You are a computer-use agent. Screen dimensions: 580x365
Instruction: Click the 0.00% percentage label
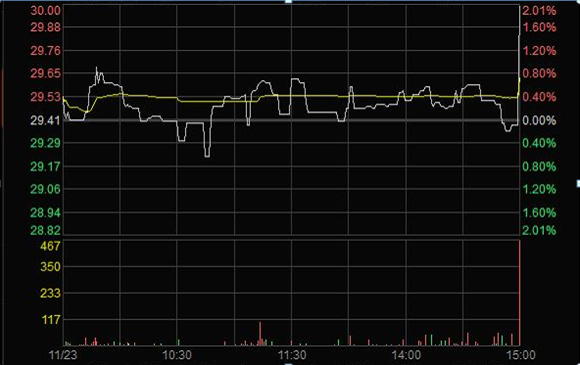pyautogui.click(x=539, y=120)
